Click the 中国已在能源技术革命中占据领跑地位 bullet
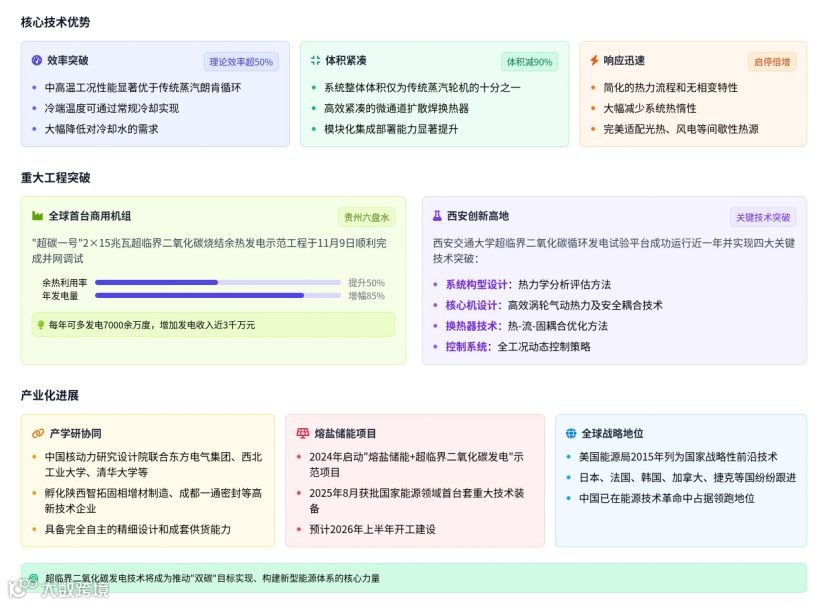This screenshot has width=828, height=605. click(666, 498)
